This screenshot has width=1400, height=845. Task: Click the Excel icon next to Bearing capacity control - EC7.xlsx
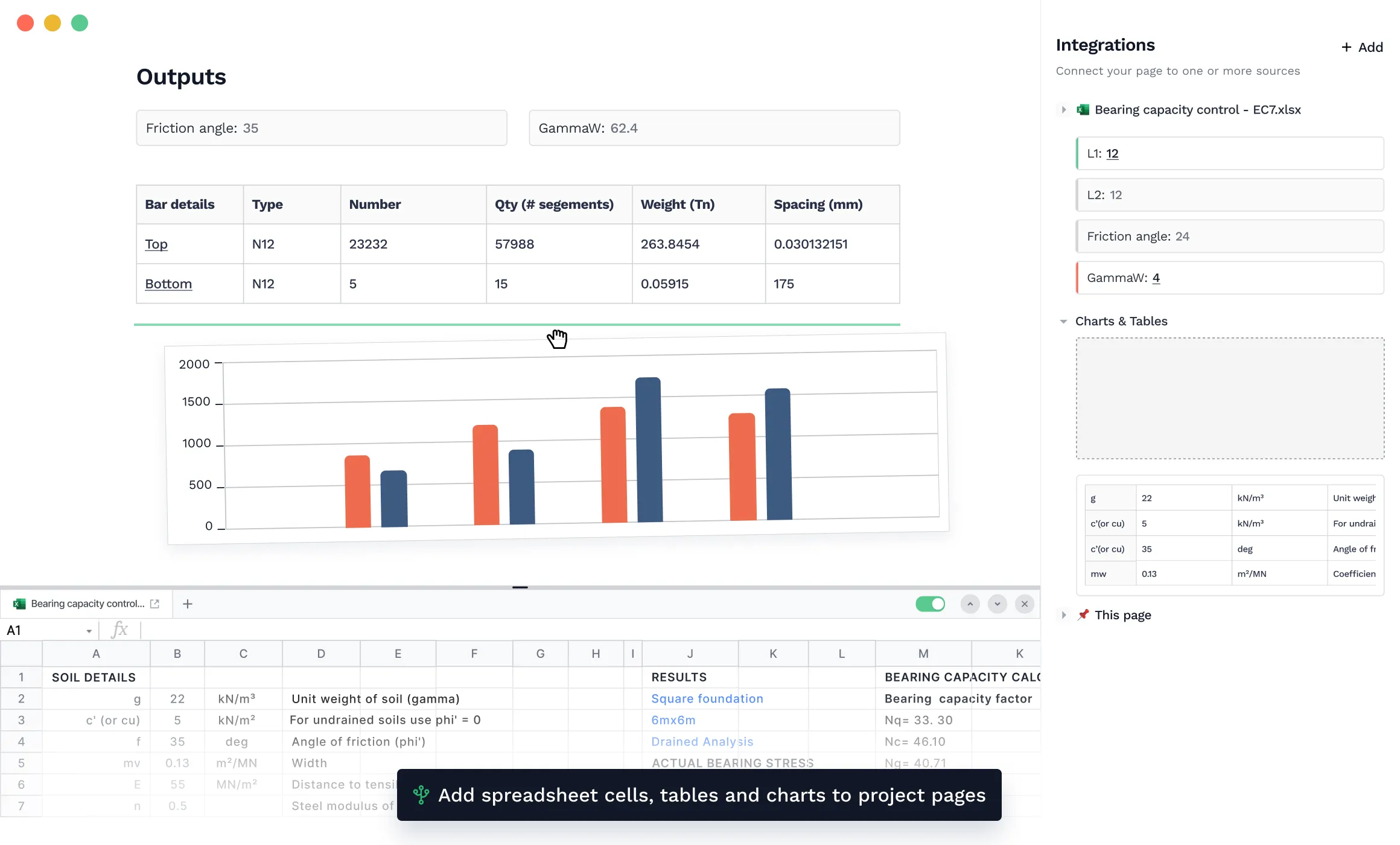tap(1083, 109)
